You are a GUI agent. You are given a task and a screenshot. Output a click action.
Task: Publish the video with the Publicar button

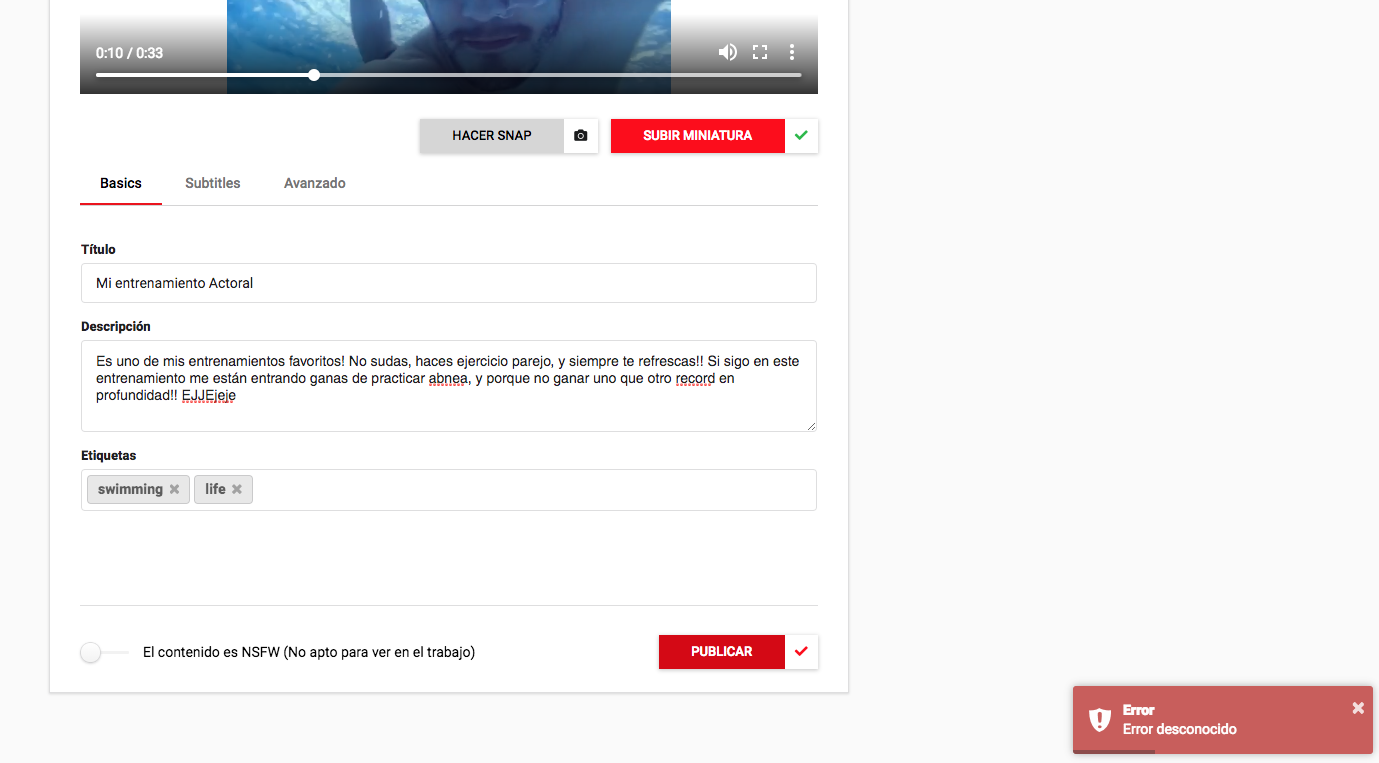pos(722,652)
